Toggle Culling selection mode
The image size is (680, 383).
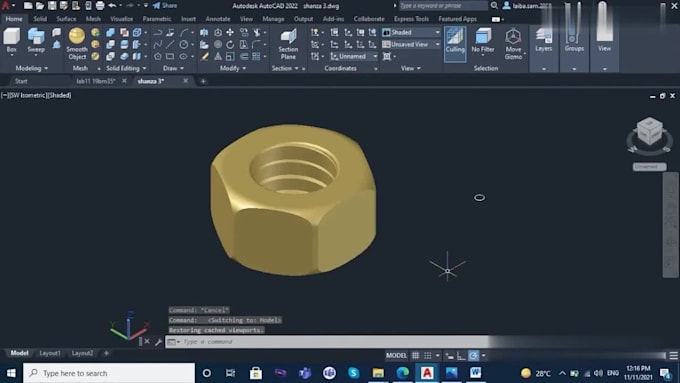click(x=455, y=43)
